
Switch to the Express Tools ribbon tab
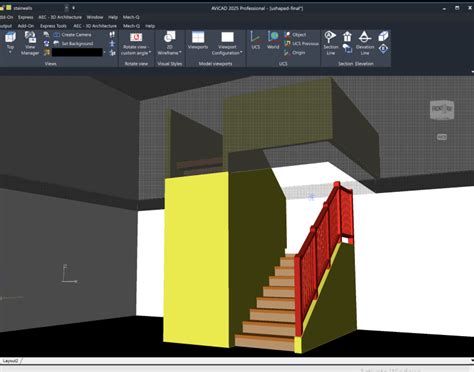(53, 26)
